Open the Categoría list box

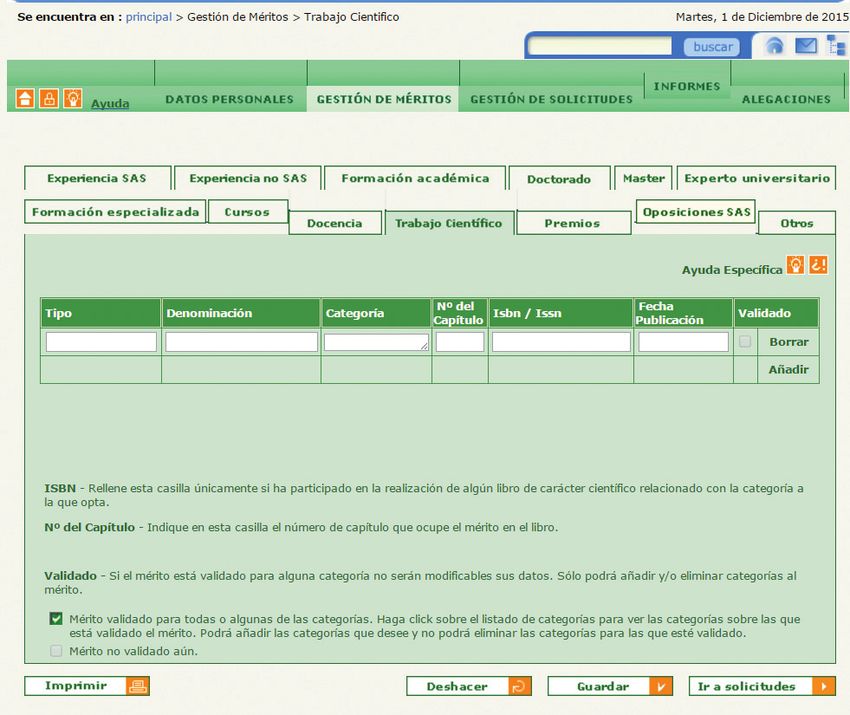click(375, 342)
